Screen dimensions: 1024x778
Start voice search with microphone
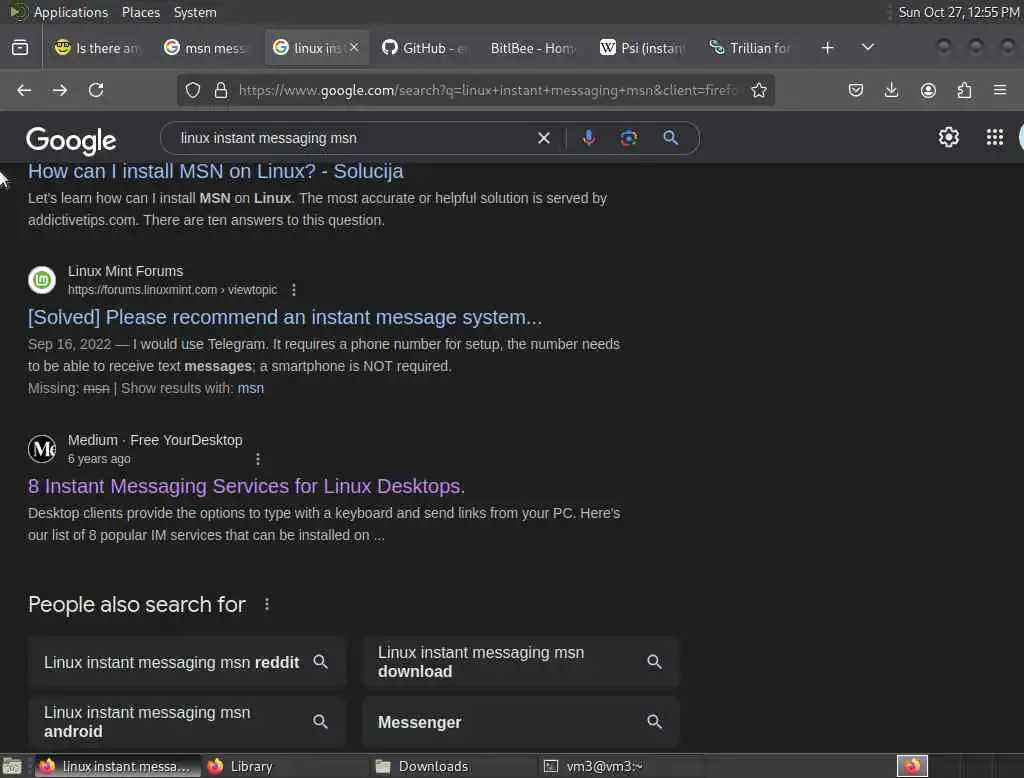pyautogui.click(x=588, y=138)
